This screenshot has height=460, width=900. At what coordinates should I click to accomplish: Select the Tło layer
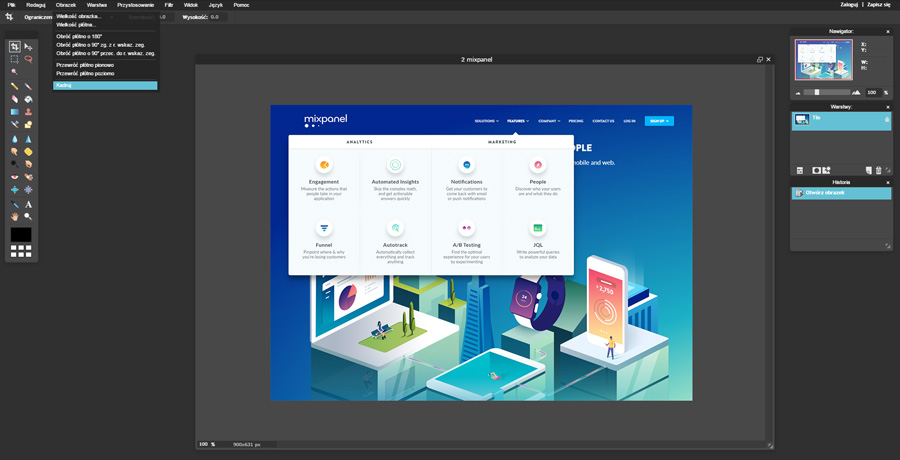point(841,121)
